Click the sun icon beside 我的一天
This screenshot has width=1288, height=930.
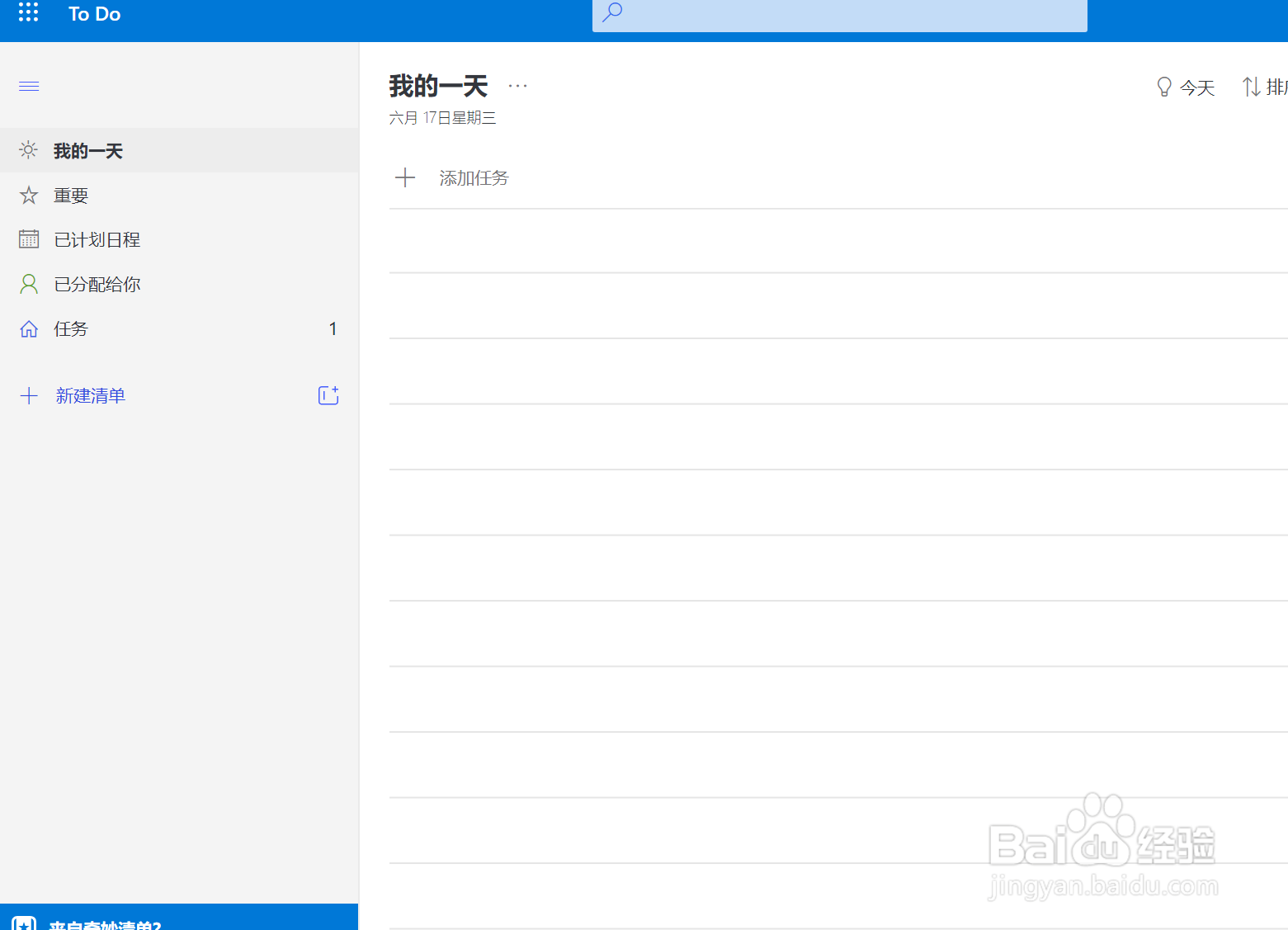point(28,150)
